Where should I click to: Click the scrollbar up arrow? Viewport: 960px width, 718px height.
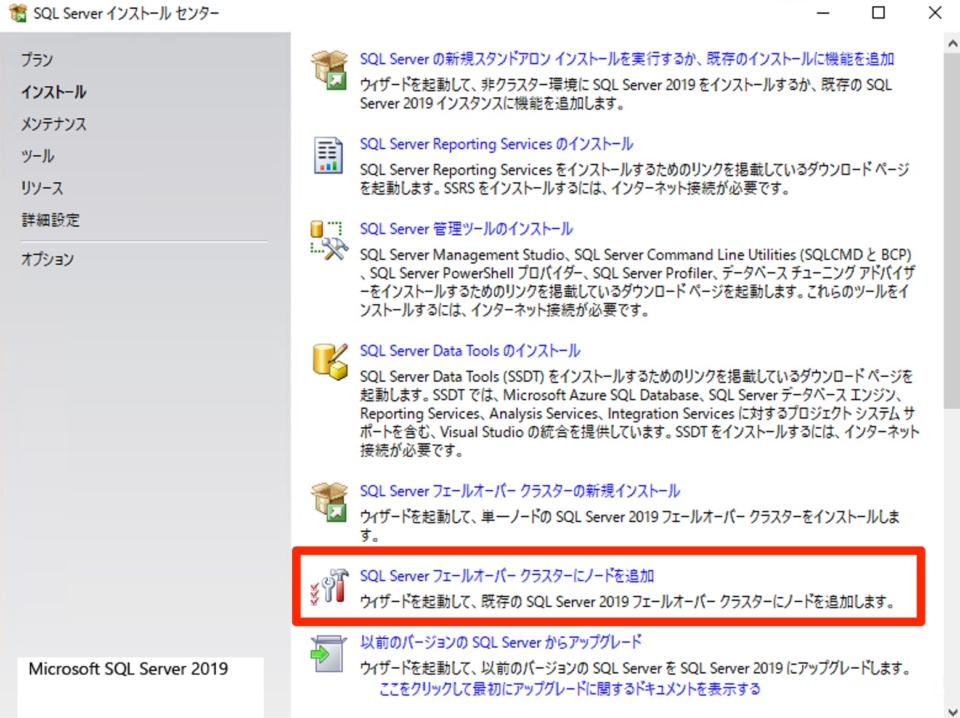coord(952,43)
